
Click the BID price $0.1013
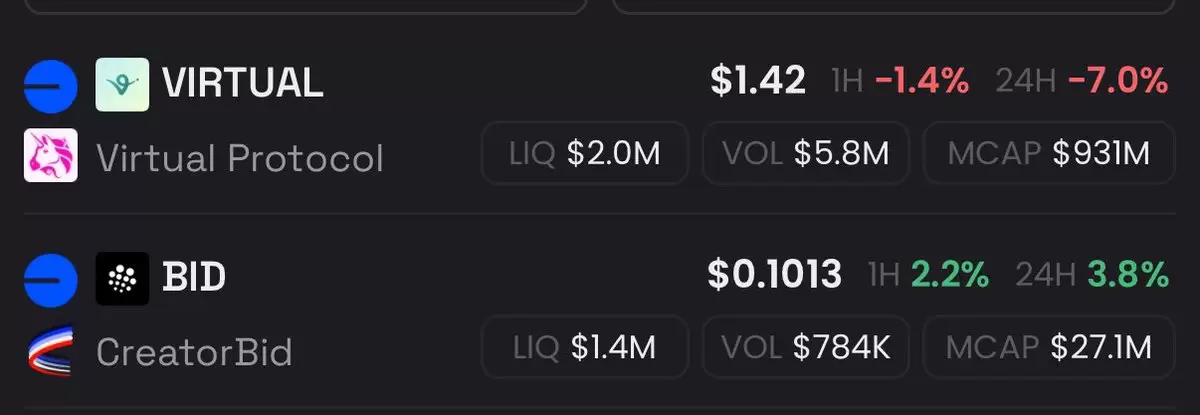[x=775, y=274]
